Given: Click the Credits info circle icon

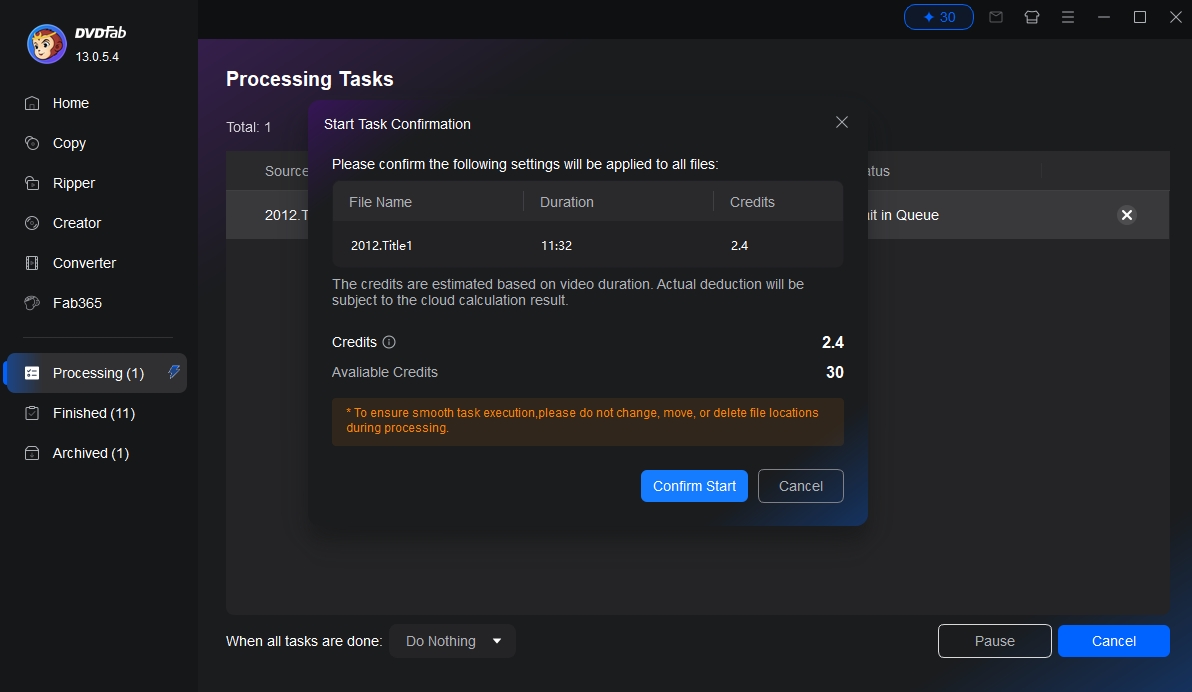Looking at the screenshot, I should coord(389,342).
